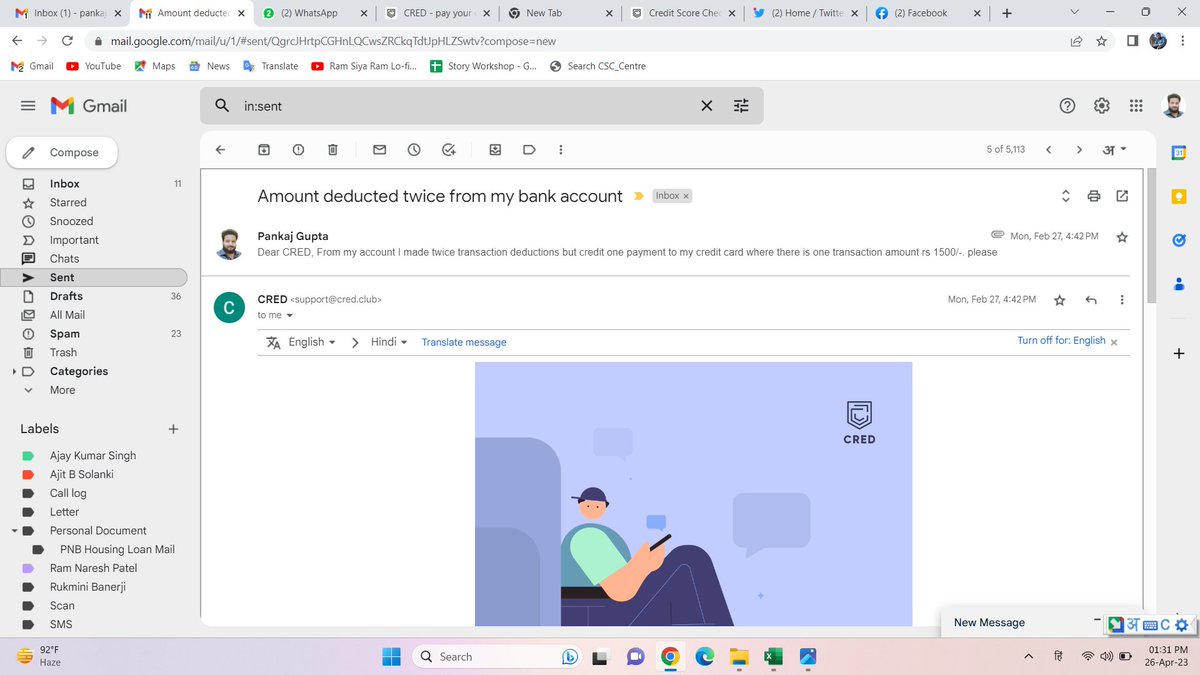Click Add to Tasks icon

[x=449, y=150]
